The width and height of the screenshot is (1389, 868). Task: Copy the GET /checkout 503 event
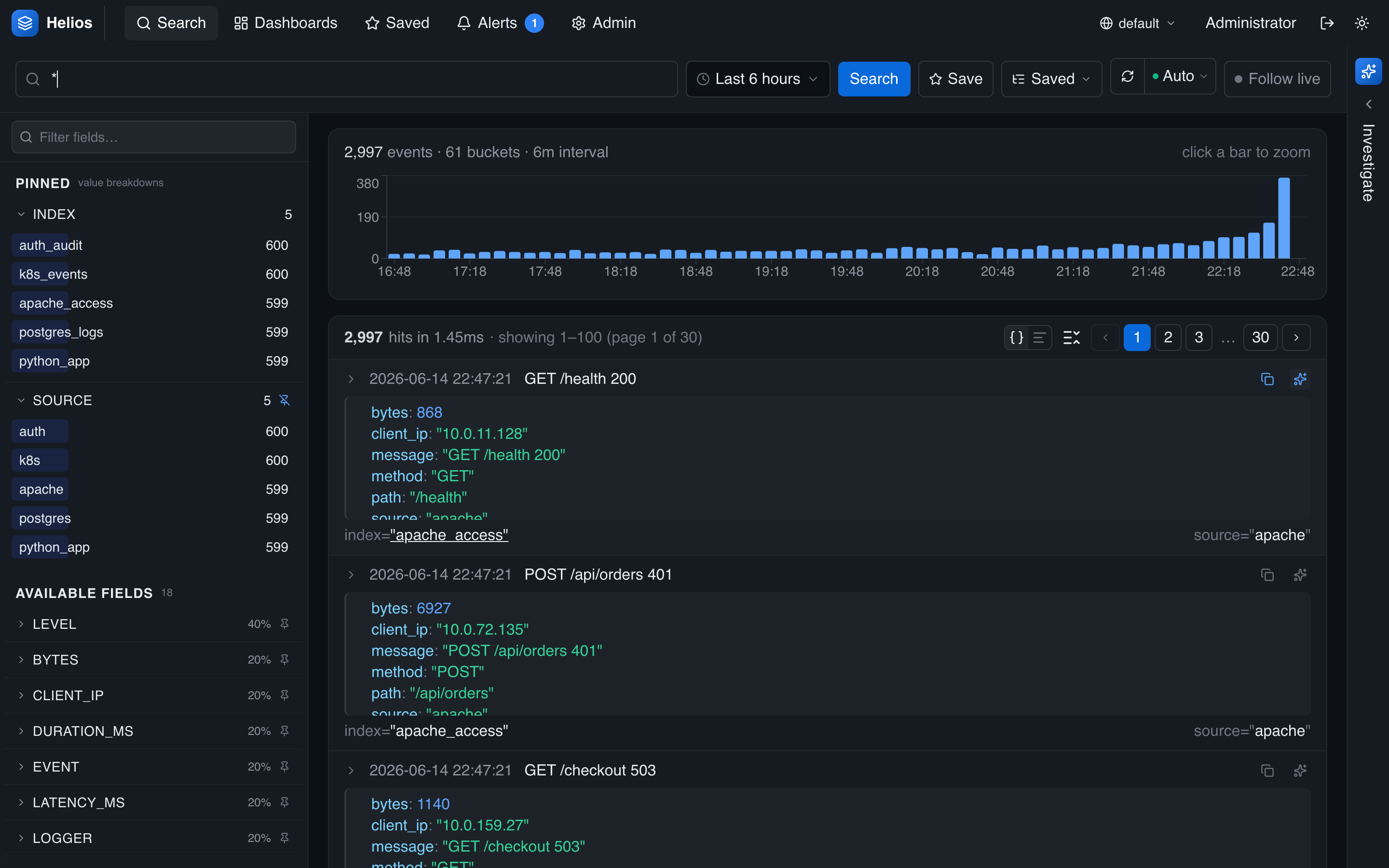point(1267,771)
